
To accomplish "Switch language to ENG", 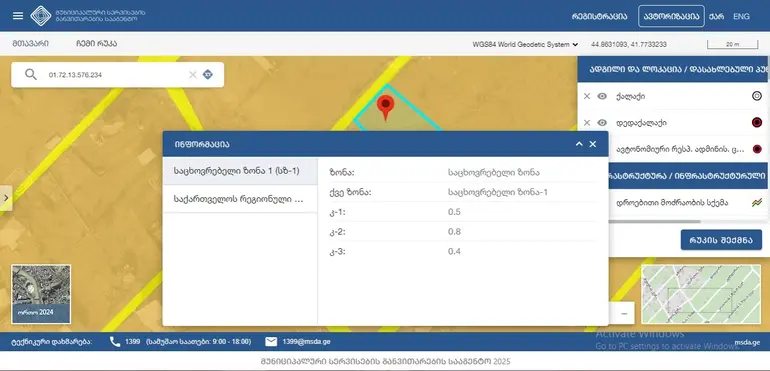I will pyautogui.click(x=742, y=16).
